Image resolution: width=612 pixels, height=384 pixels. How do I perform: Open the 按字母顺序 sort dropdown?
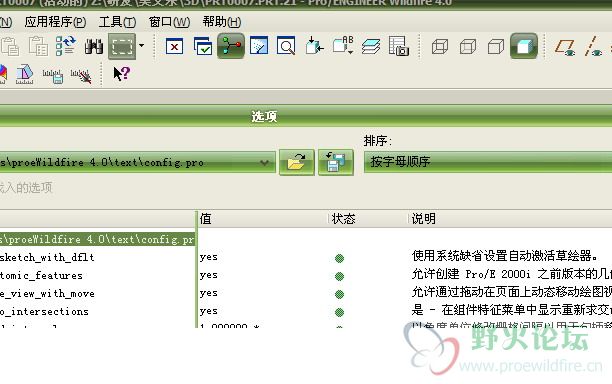[488, 162]
